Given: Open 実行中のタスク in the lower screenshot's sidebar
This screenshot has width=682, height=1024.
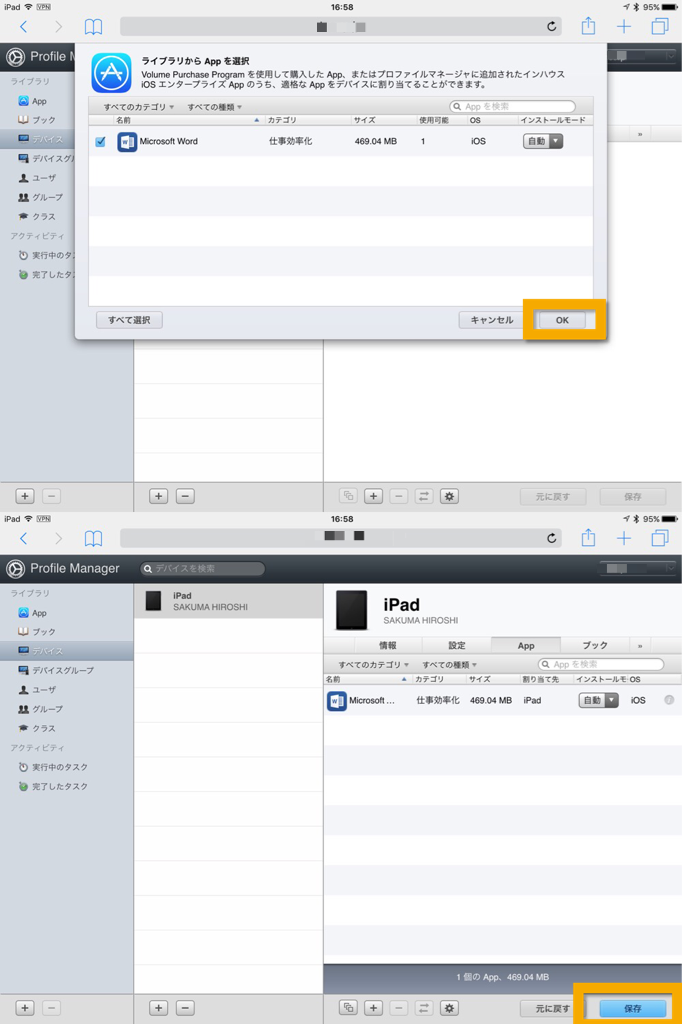Looking at the screenshot, I should (x=67, y=767).
